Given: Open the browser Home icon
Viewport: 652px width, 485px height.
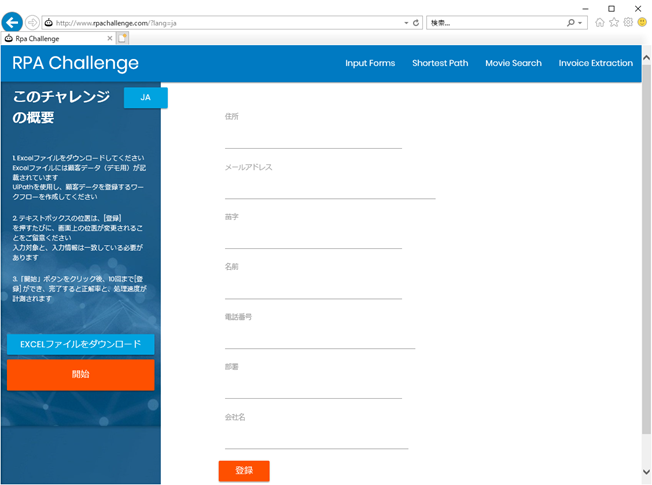Looking at the screenshot, I should tap(600, 22).
